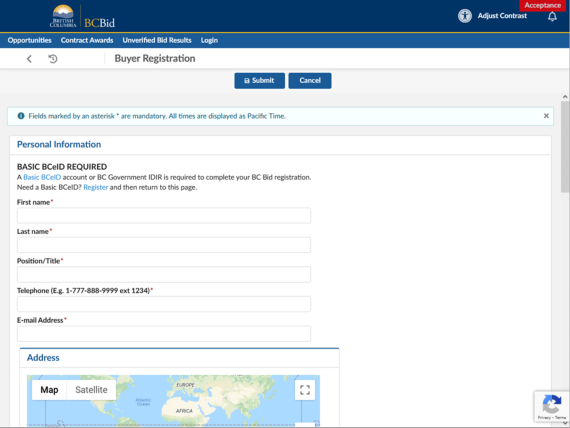Open the Opportunities menu
570x428 pixels.
pos(29,40)
